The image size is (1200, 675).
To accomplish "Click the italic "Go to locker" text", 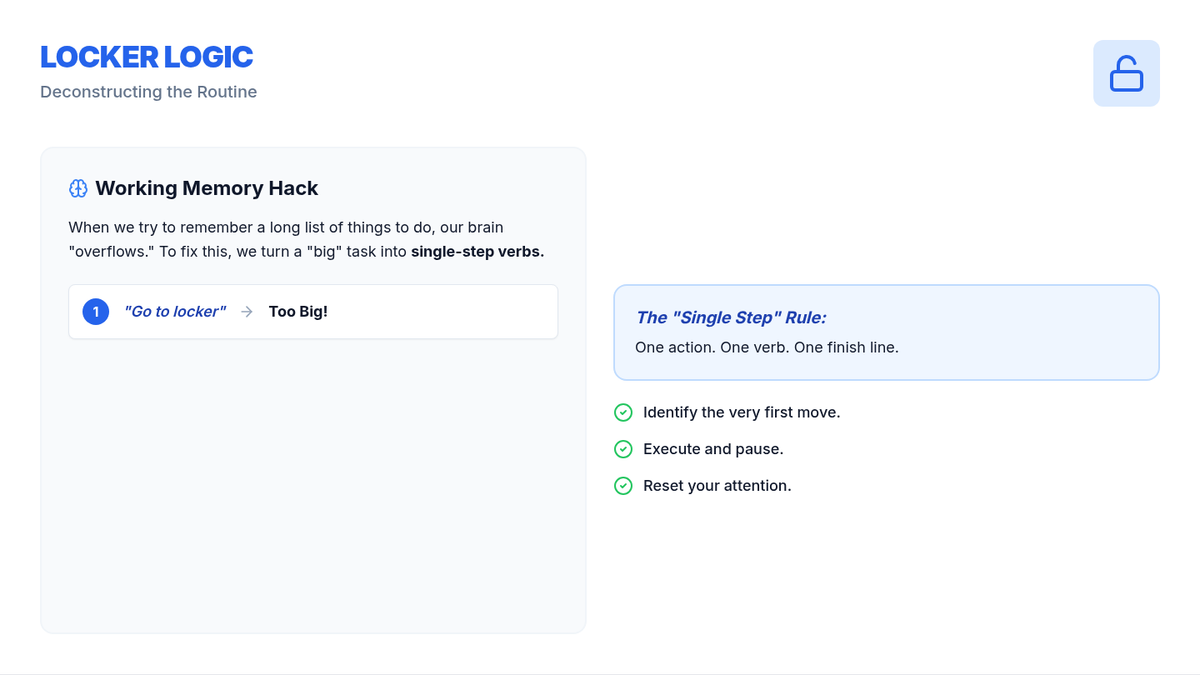I will pyautogui.click(x=175, y=312).
